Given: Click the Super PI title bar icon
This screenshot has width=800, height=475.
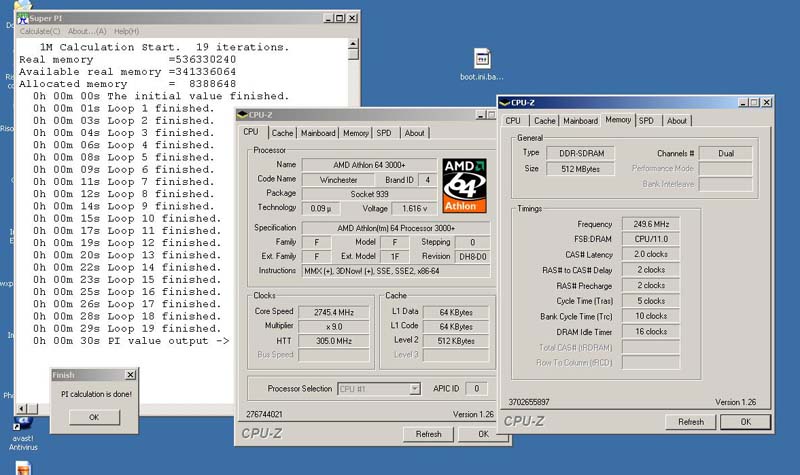Looking at the screenshot, I should tap(23, 18).
